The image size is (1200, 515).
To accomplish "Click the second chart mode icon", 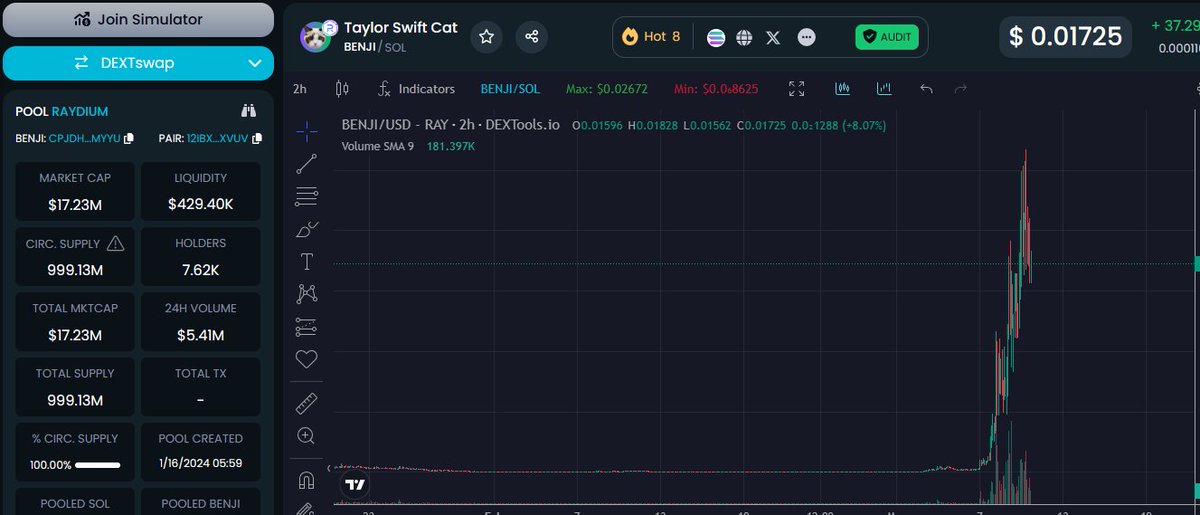I will pos(884,89).
